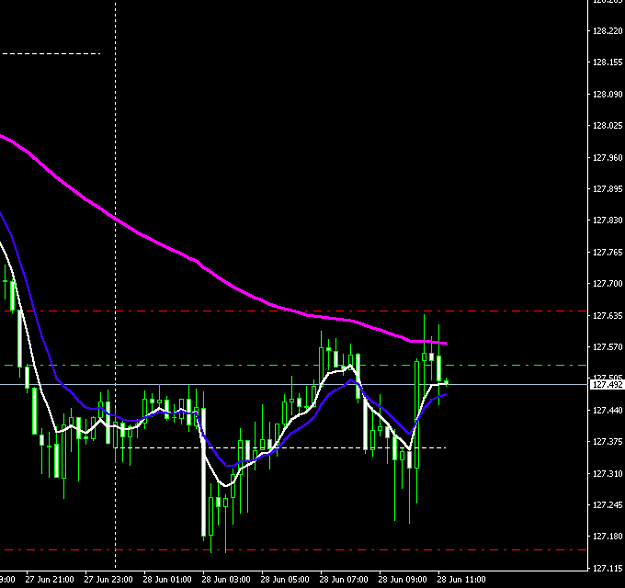Click the 28 Jun 03:00 time label
Viewport: 625px width, 588px height.
click(x=226, y=580)
